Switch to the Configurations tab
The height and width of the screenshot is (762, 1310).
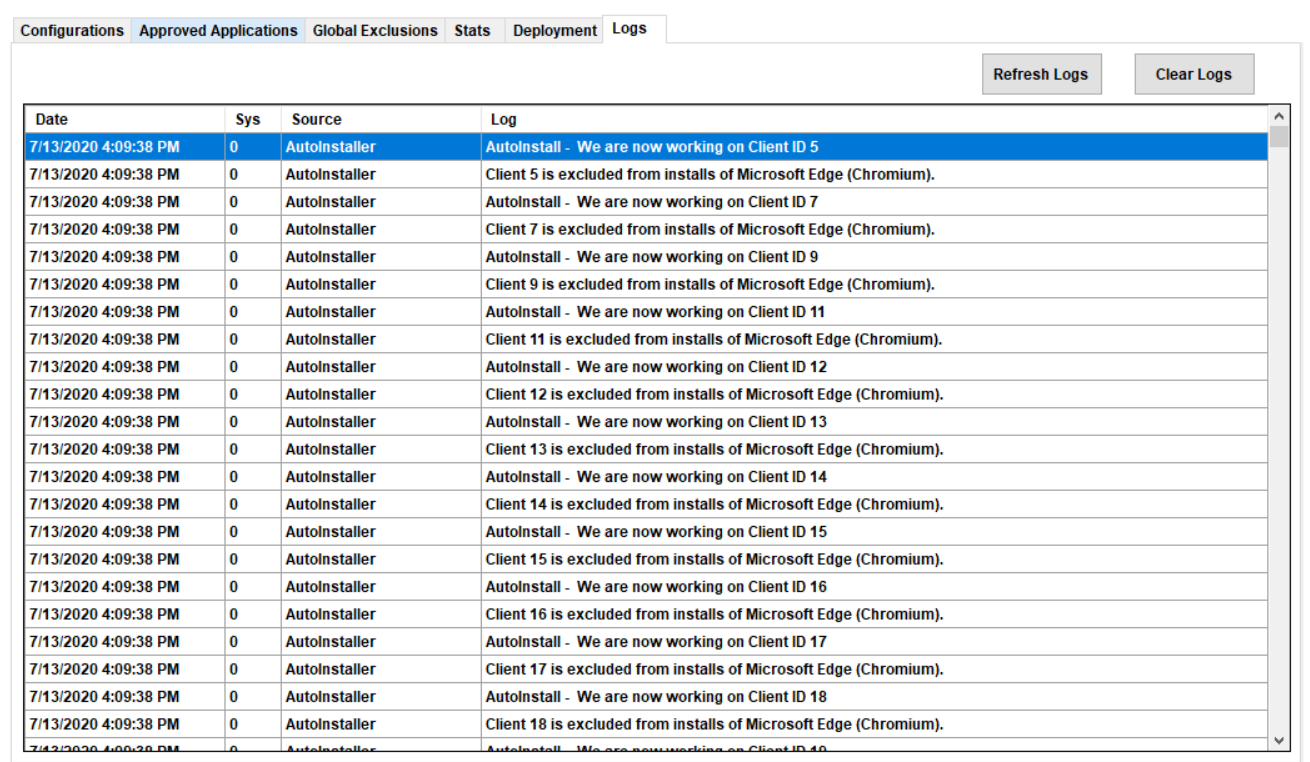[72, 31]
